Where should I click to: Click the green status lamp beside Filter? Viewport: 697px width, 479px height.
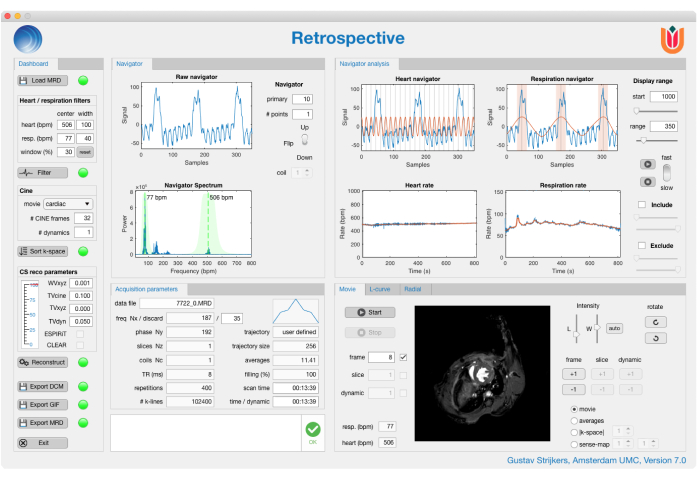[x=83, y=172]
